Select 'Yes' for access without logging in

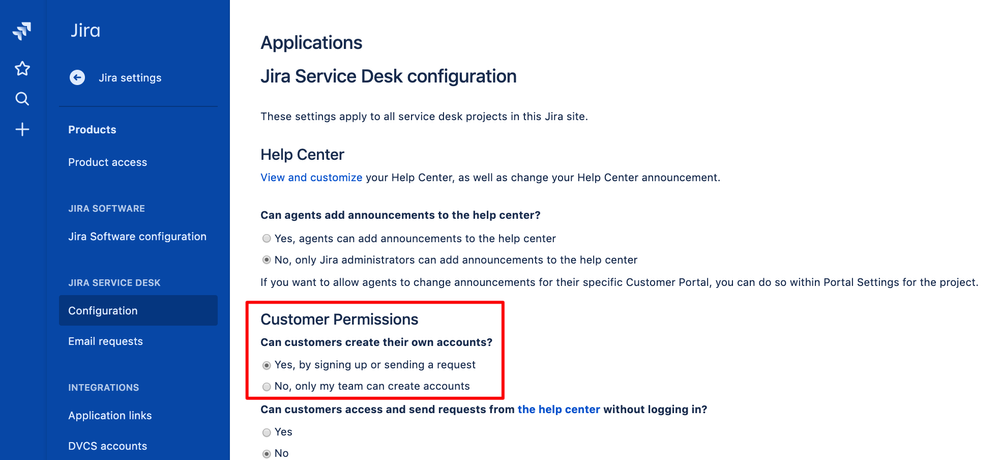click(x=266, y=432)
